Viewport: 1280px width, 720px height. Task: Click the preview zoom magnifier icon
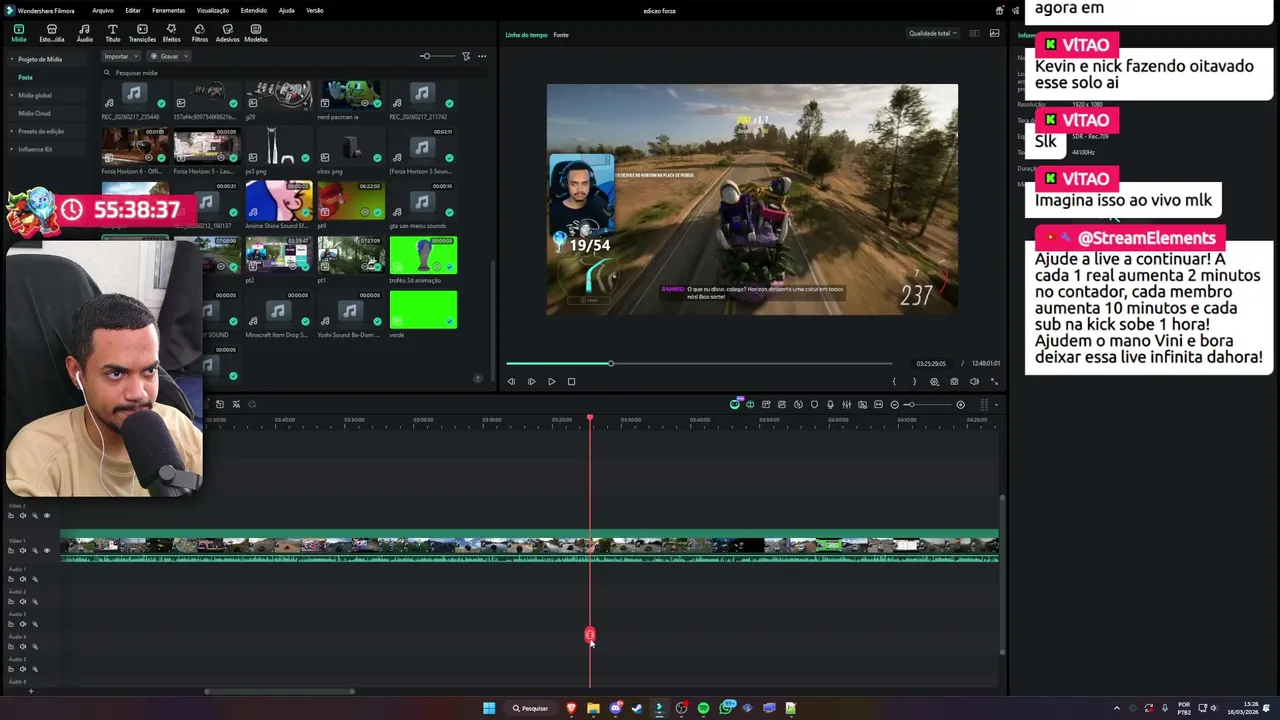pyautogui.click(x=934, y=381)
